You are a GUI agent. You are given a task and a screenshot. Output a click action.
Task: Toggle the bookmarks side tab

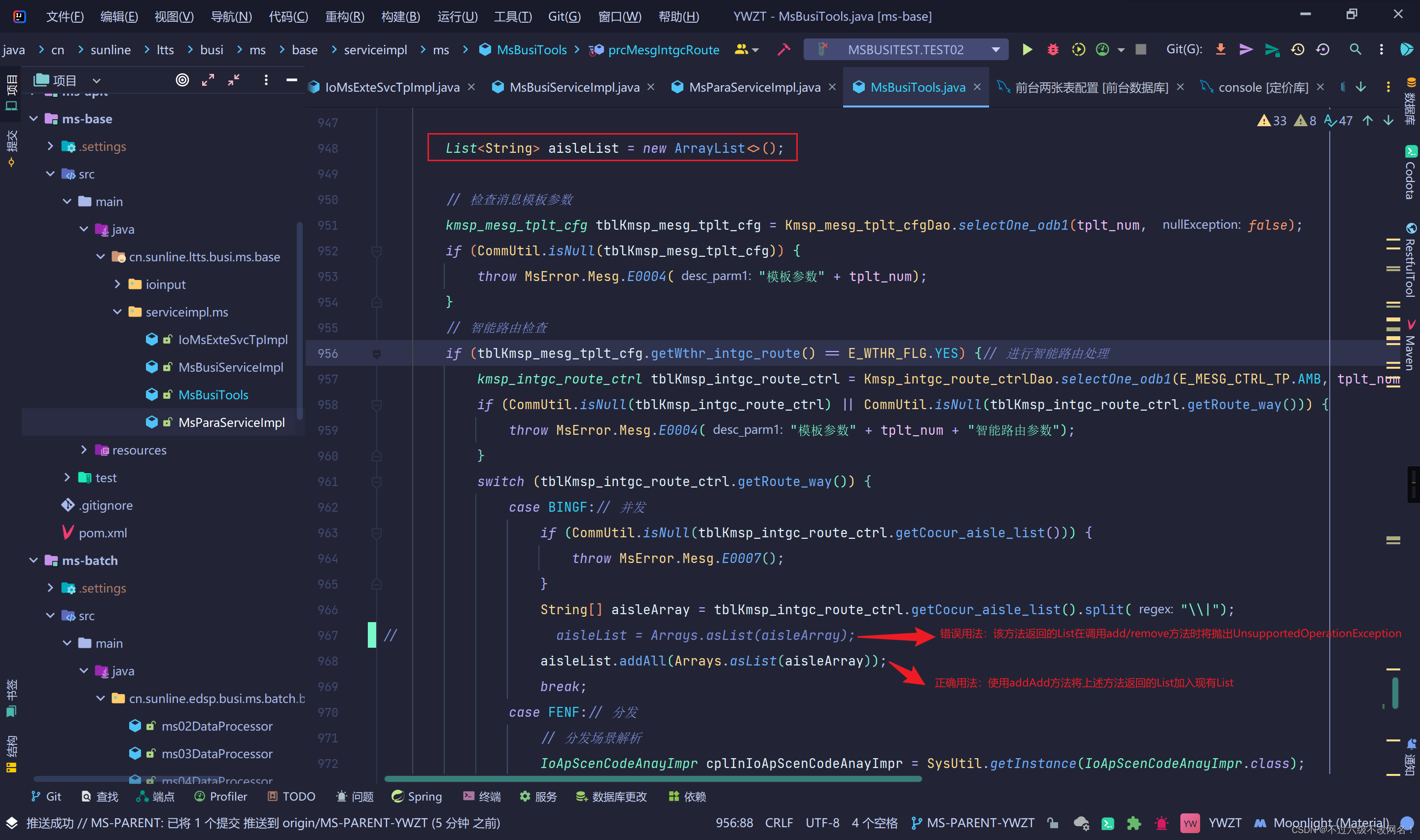pos(11,698)
